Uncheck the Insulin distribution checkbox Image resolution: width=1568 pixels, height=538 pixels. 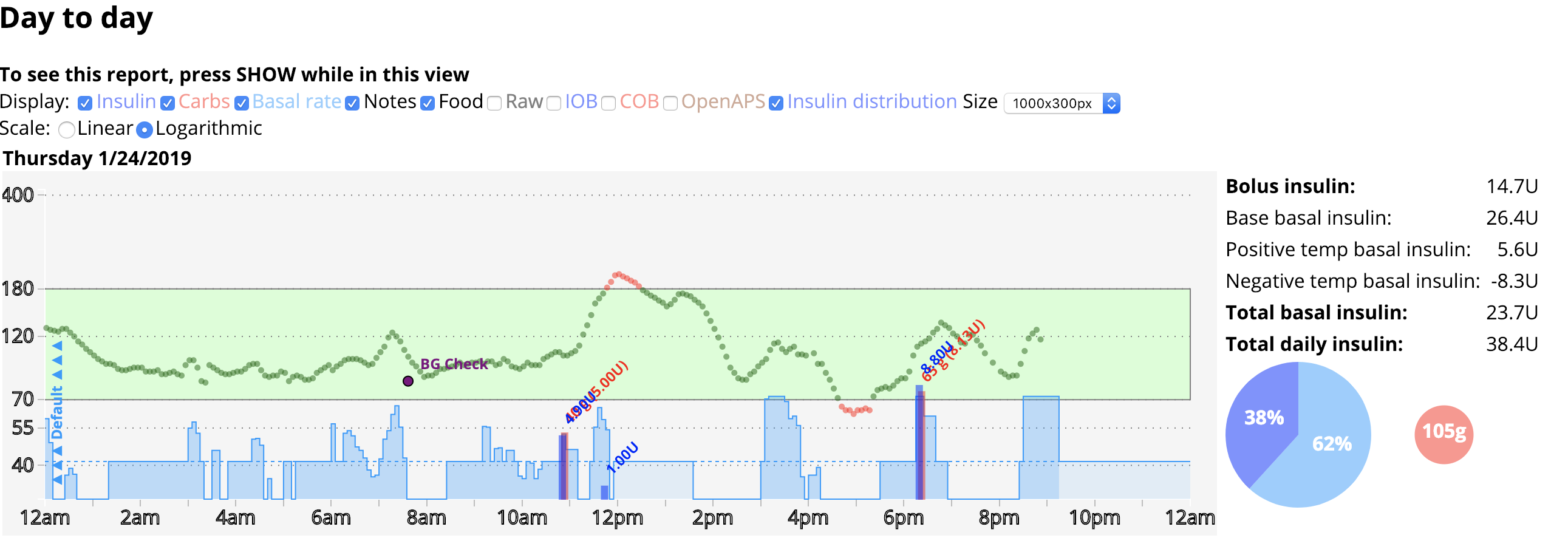775,103
